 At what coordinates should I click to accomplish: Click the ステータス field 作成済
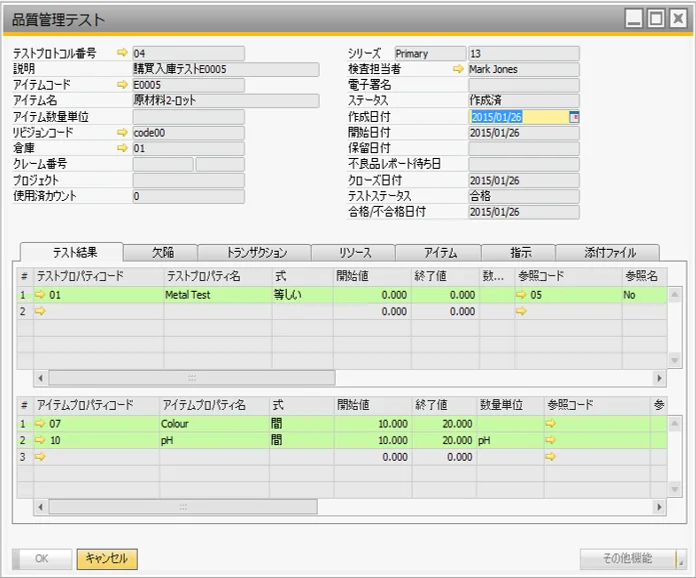coord(524,101)
